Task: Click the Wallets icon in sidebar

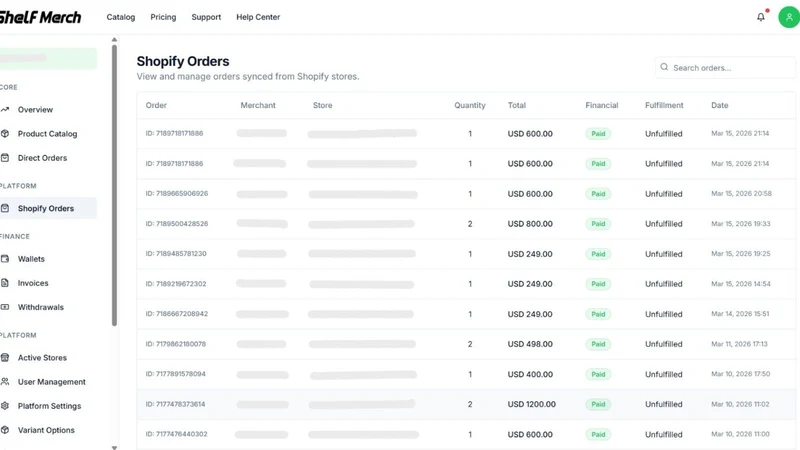Action: tap(5, 259)
